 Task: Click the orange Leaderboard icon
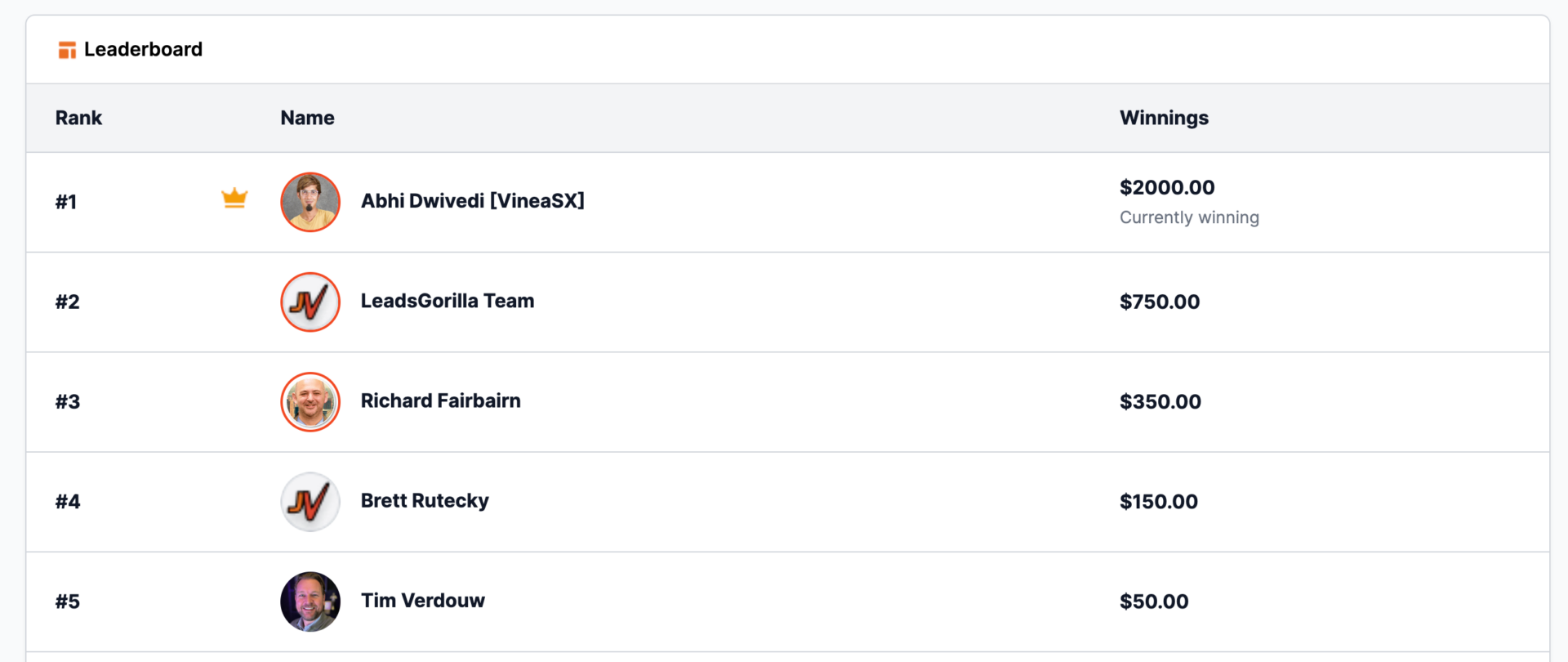point(67,50)
